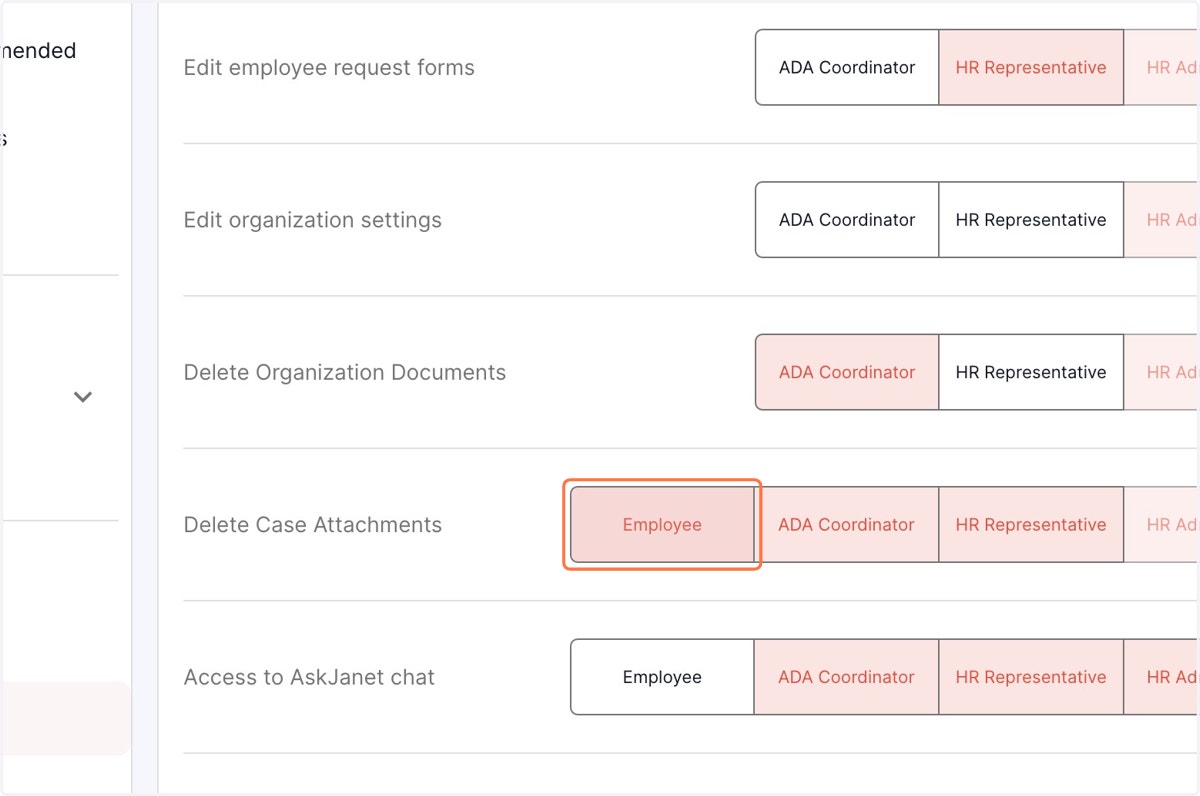Screen dimensions: 1200x796
Task: Toggle the cut-off HR Admin option in the Delete Organization Documents row
Action: (1162, 372)
